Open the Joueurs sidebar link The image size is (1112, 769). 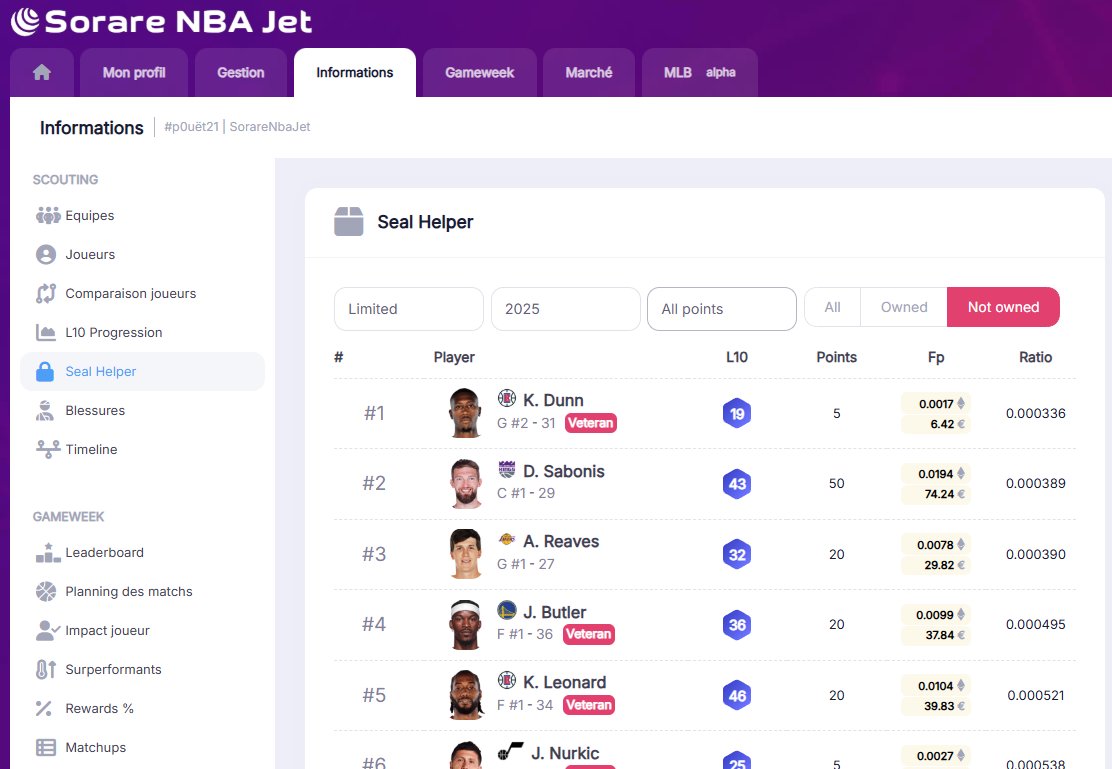[x=143, y=255]
